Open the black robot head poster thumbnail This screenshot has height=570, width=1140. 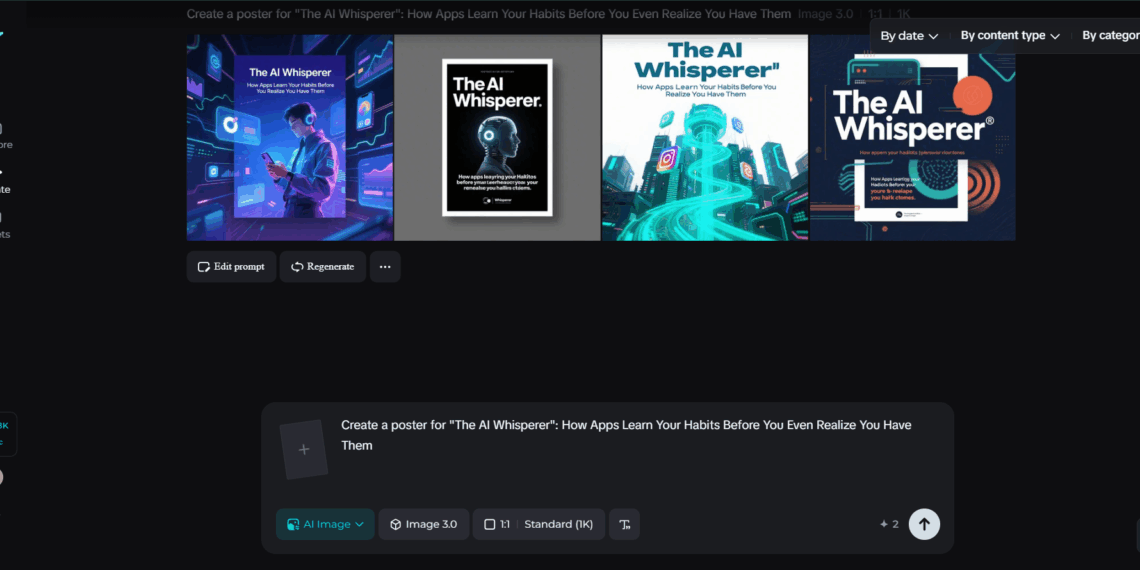coord(497,137)
